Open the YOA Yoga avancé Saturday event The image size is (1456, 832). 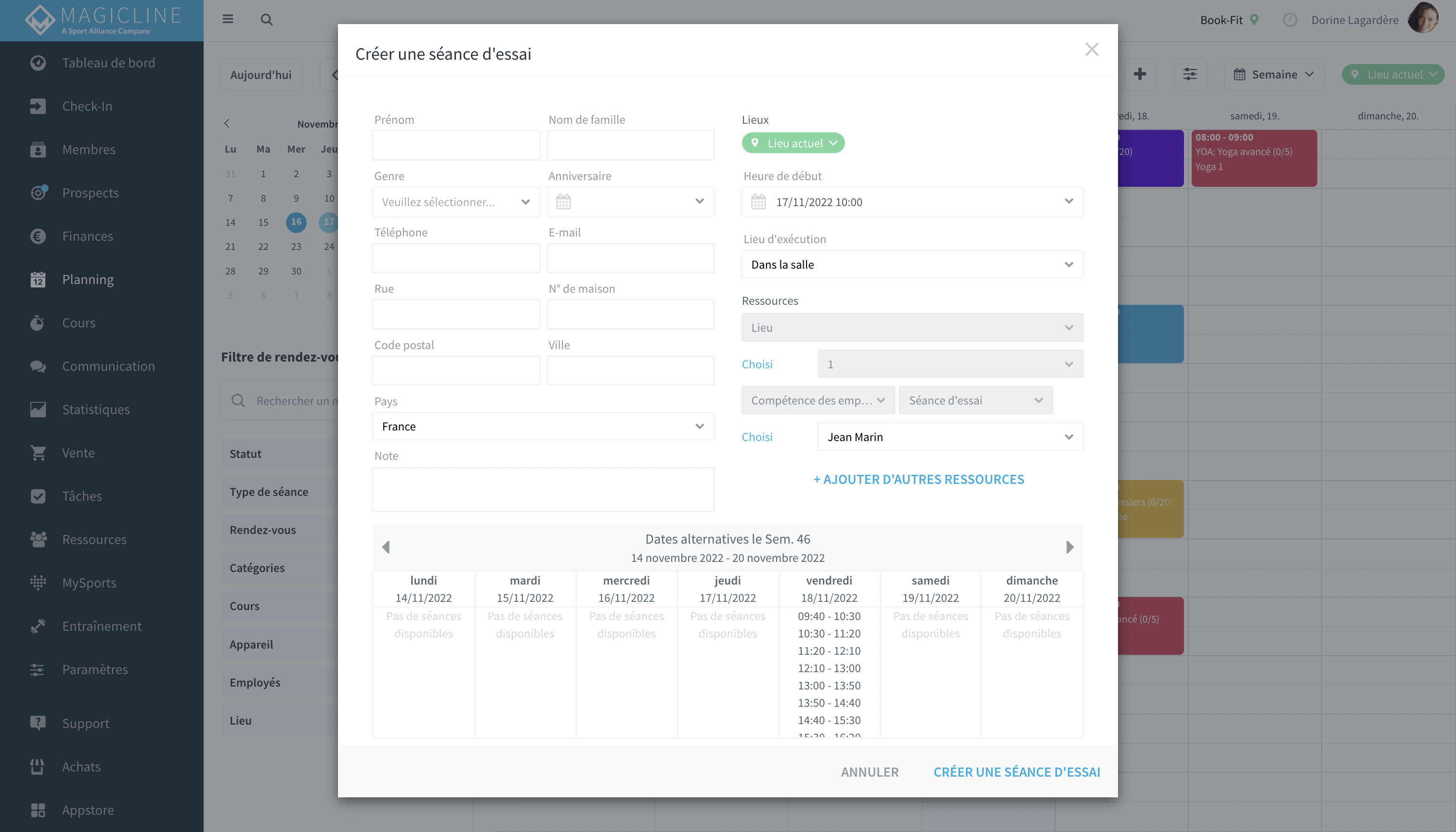(1254, 158)
